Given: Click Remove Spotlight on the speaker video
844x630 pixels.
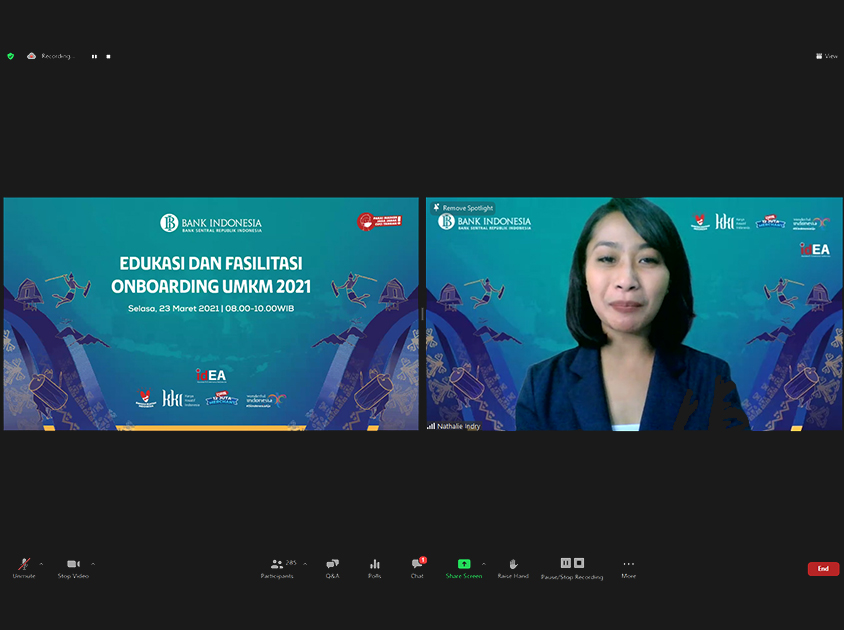Looking at the screenshot, I should [x=463, y=208].
